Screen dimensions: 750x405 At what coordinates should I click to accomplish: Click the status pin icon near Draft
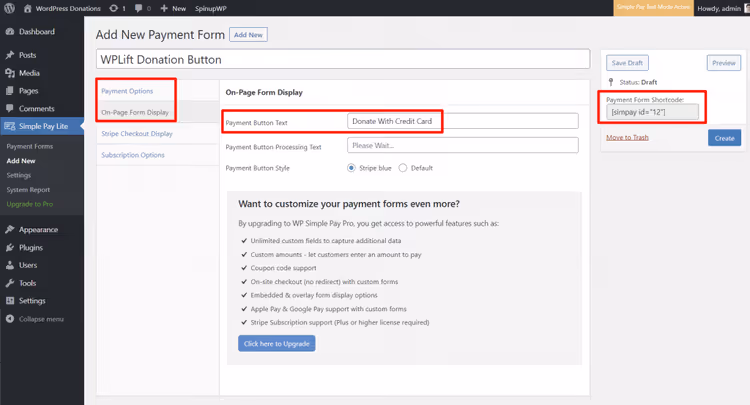tap(611, 82)
